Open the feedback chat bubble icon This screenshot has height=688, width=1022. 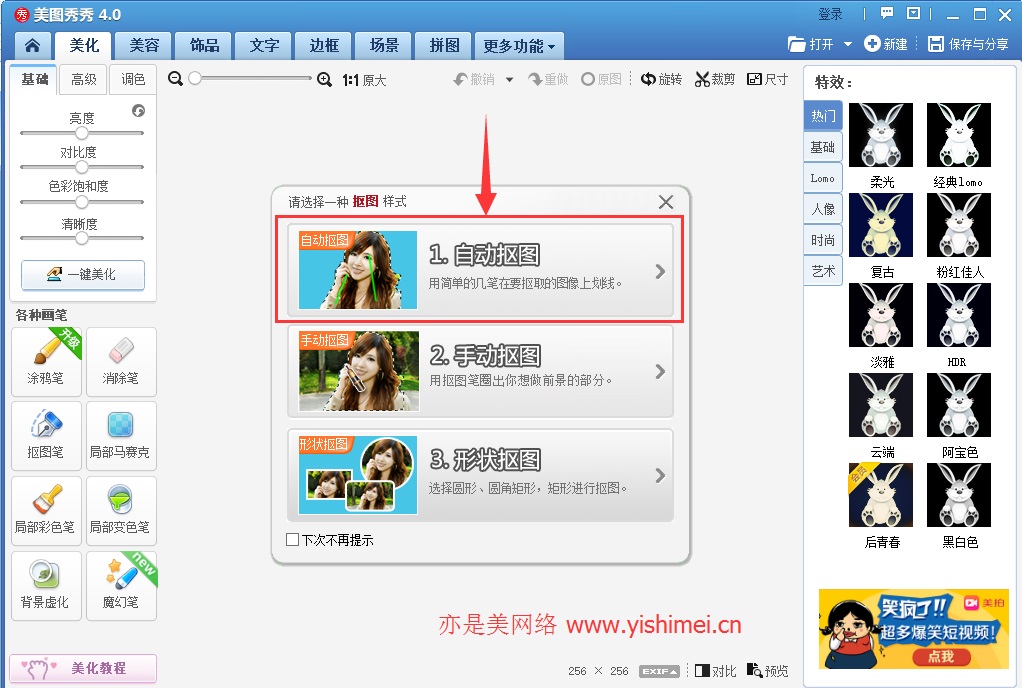(x=886, y=14)
